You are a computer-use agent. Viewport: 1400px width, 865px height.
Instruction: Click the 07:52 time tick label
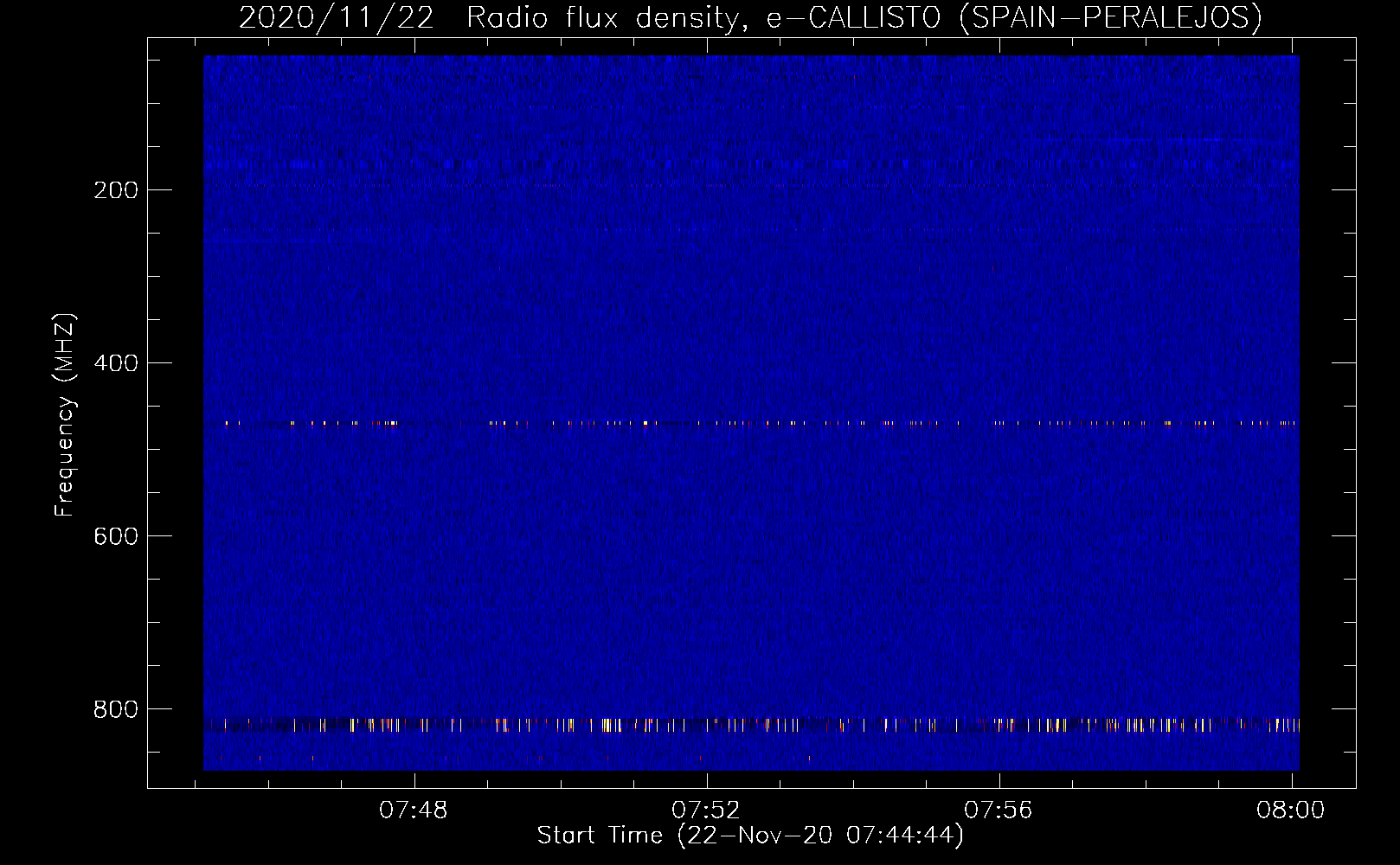coord(706,810)
